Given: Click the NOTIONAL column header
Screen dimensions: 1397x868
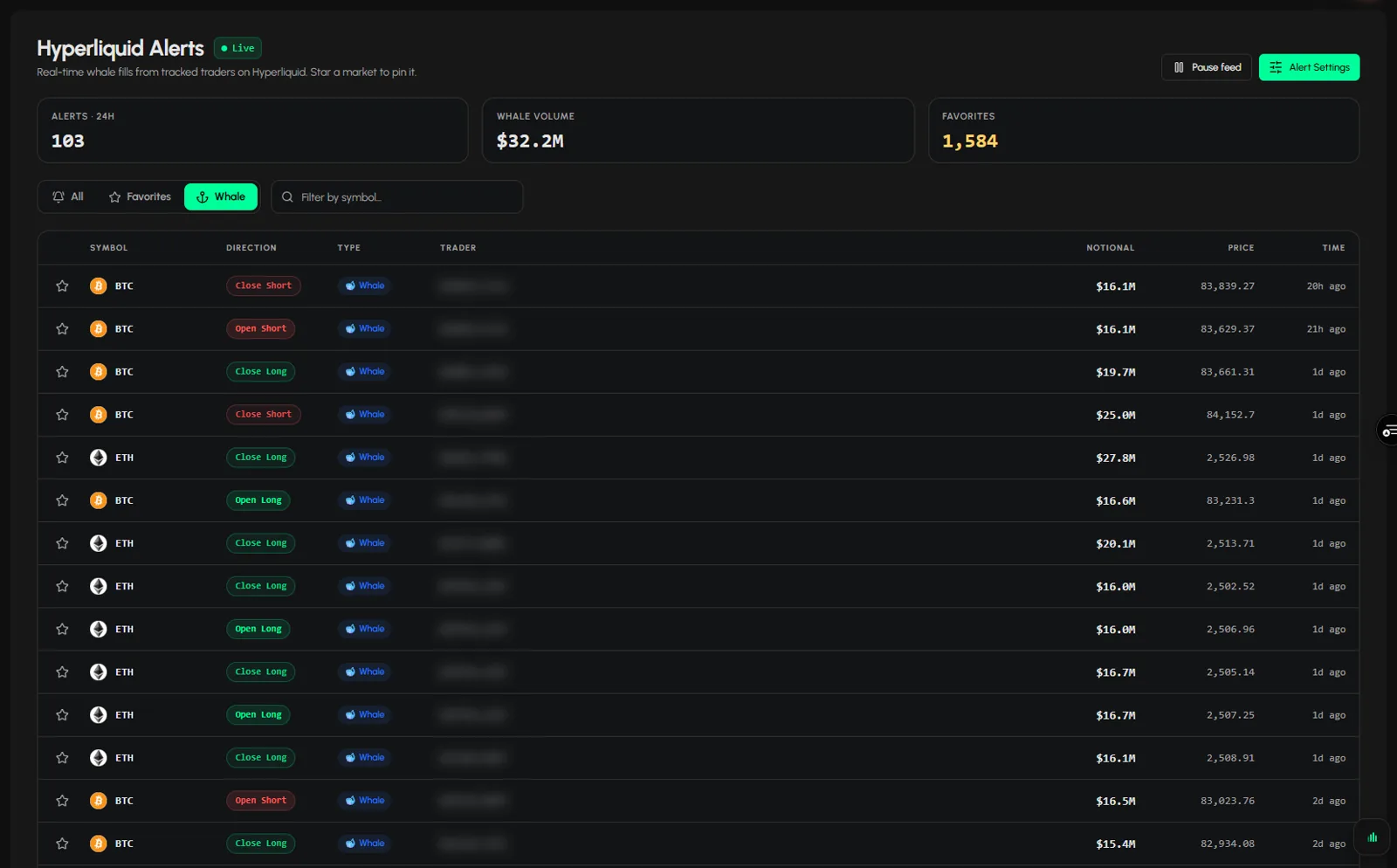Looking at the screenshot, I should coord(1111,248).
